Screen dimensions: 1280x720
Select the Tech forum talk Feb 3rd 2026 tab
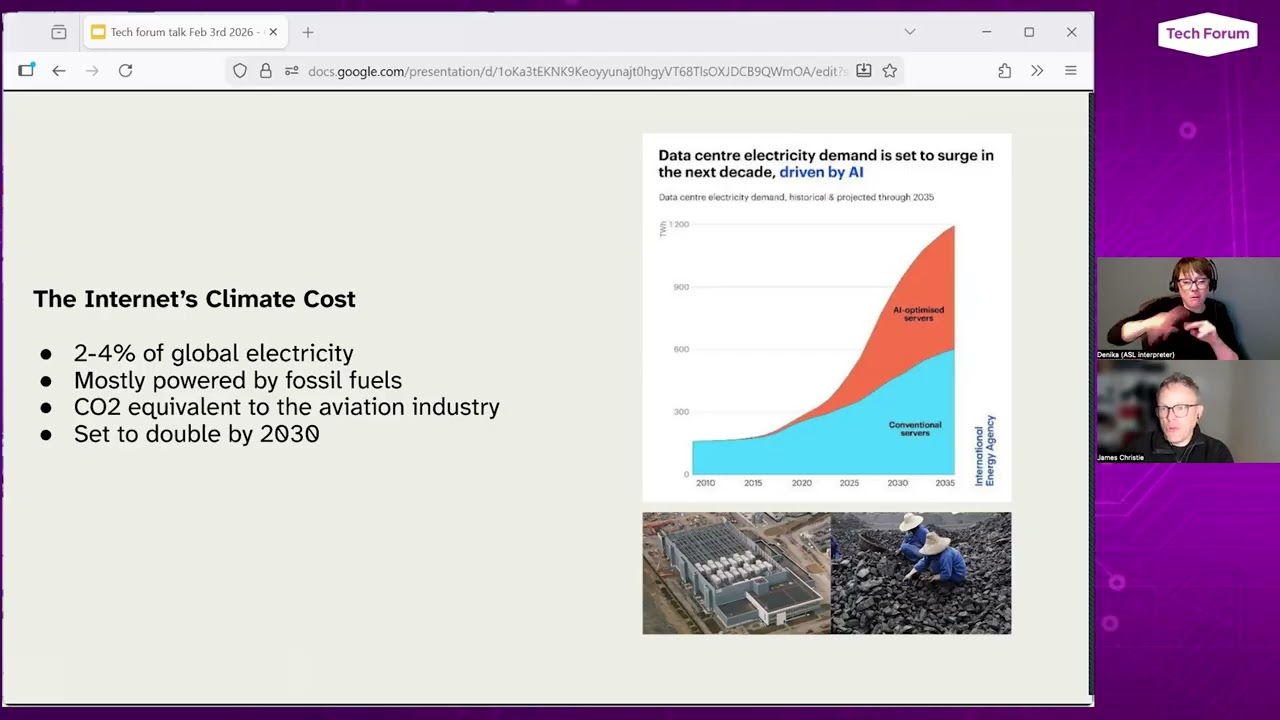(x=185, y=32)
